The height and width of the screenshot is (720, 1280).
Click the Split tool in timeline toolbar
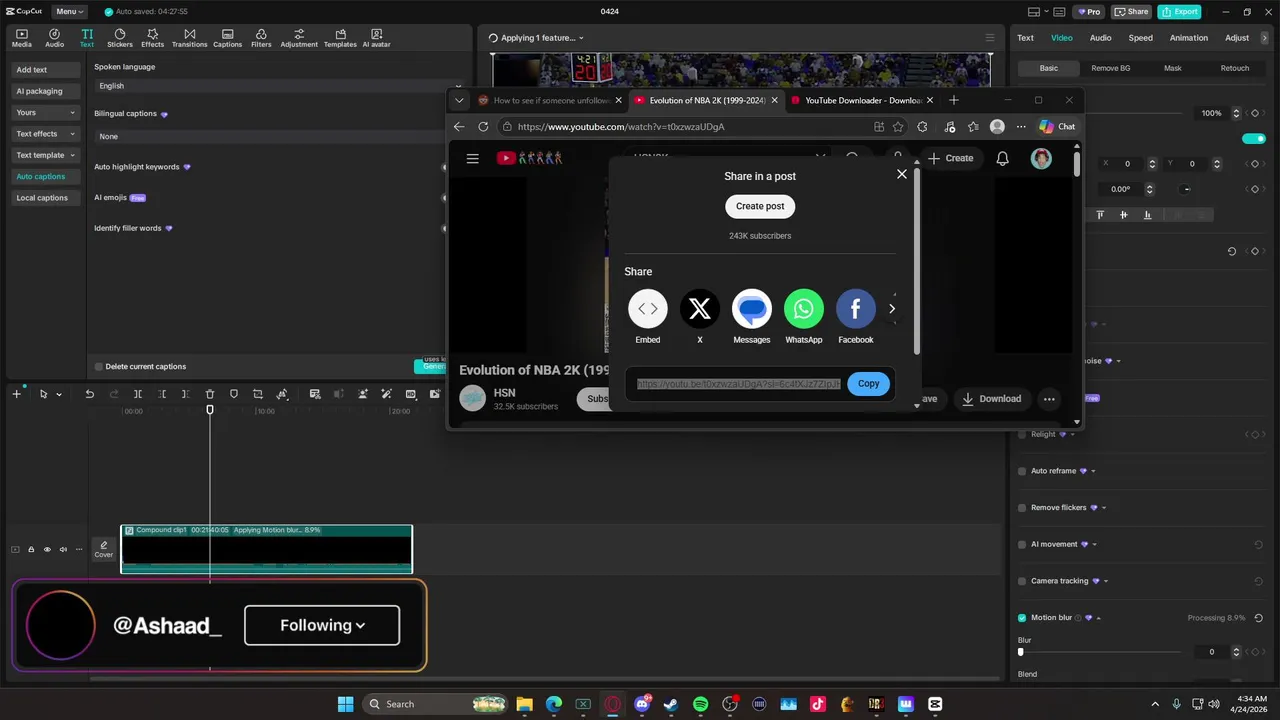pyautogui.click(x=138, y=394)
